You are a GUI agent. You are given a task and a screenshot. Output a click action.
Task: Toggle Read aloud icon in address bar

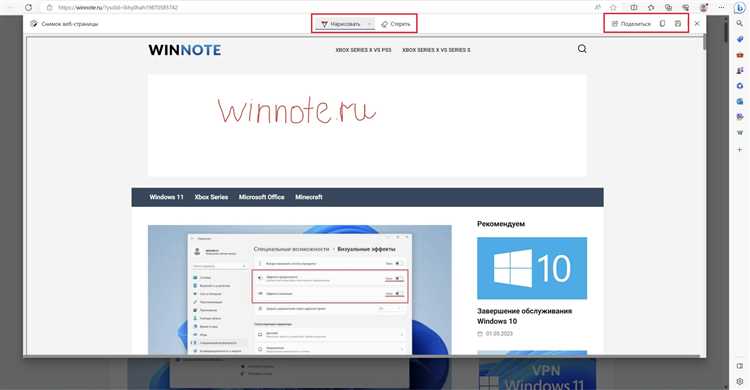[x=598, y=8]
